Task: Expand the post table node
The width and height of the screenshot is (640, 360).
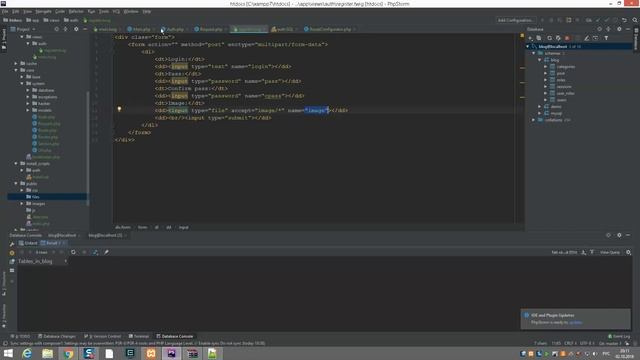Action: 545,73
